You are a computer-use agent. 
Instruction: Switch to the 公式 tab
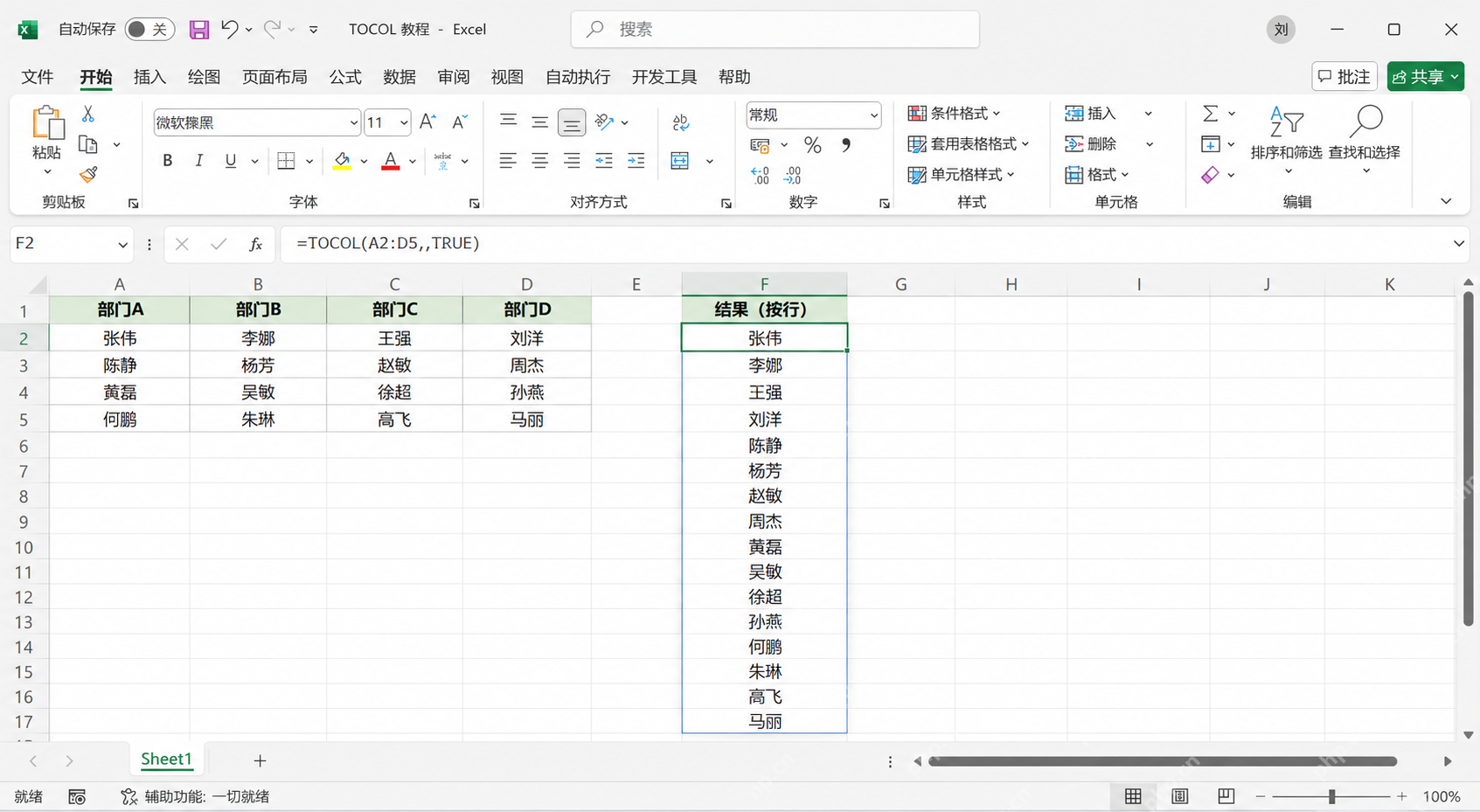click(x=345, y=77)
